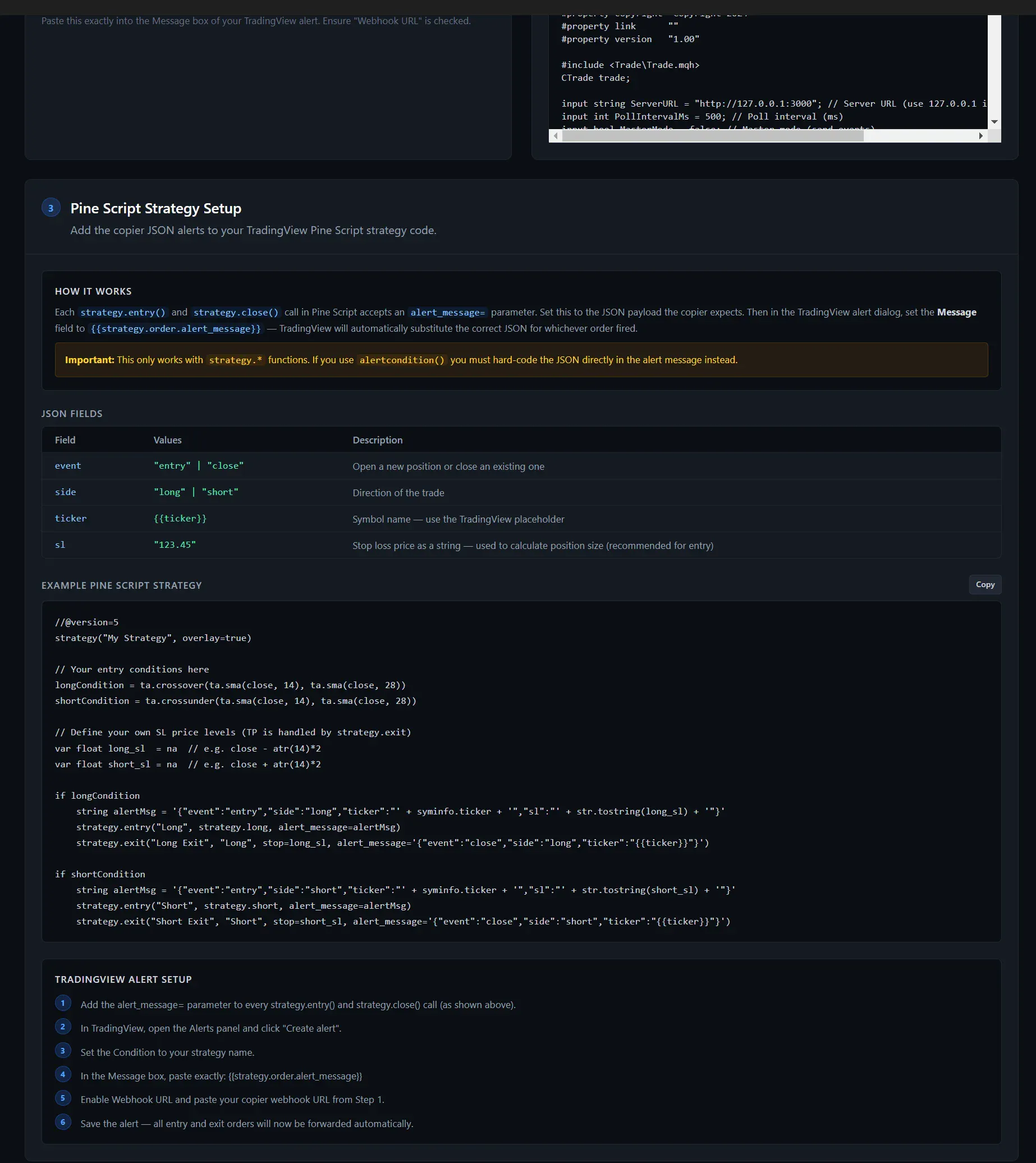Click the JSON FIELDS heading
This screenshot has width=1036, height=1163.
[72, 414]
